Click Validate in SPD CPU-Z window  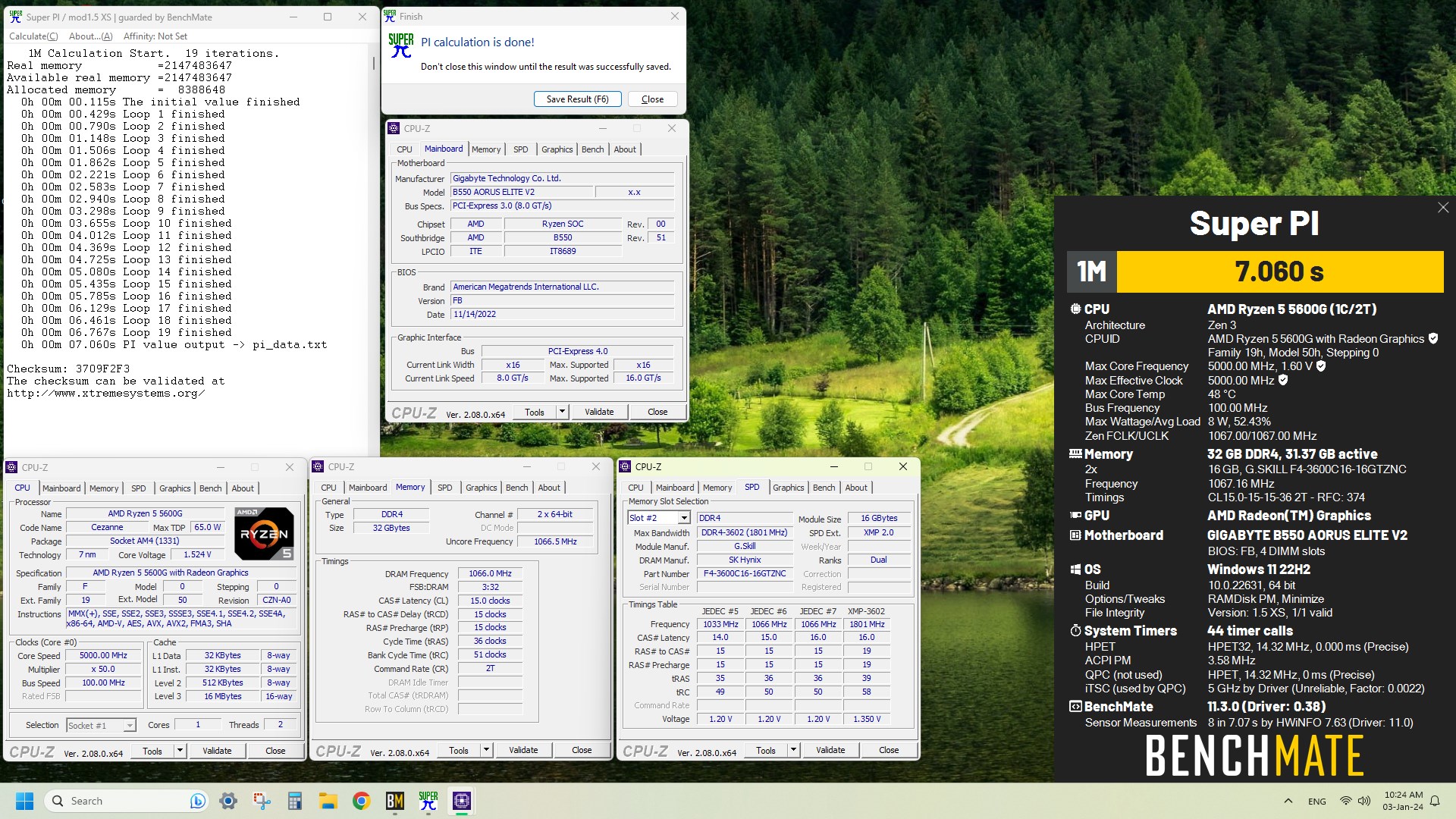click(830, 750)
